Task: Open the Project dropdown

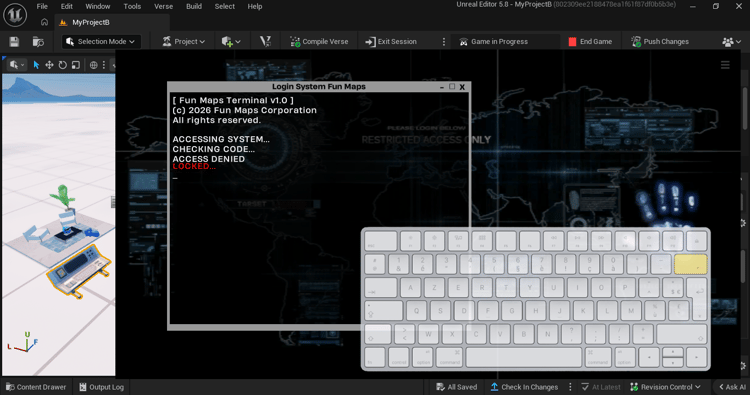Action: click(x=184, y=42)
